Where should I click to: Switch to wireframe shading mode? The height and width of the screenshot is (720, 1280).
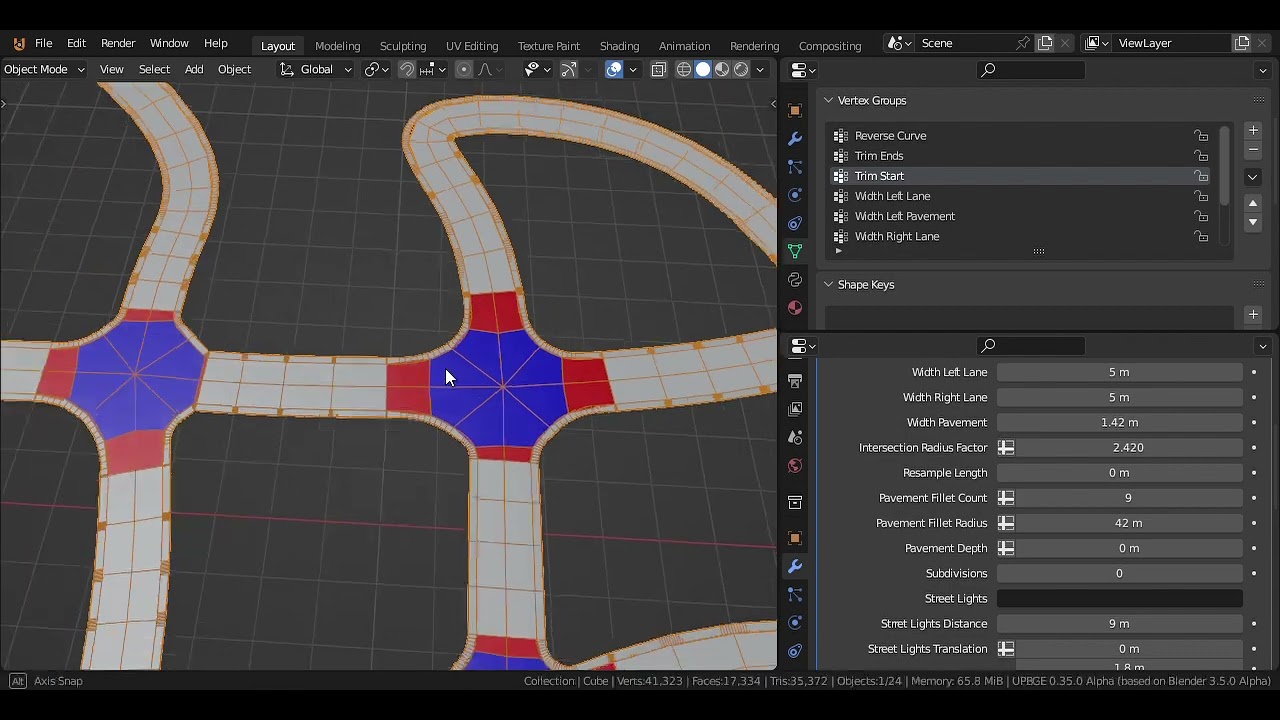pyautogui.click(x=684, y=69)
